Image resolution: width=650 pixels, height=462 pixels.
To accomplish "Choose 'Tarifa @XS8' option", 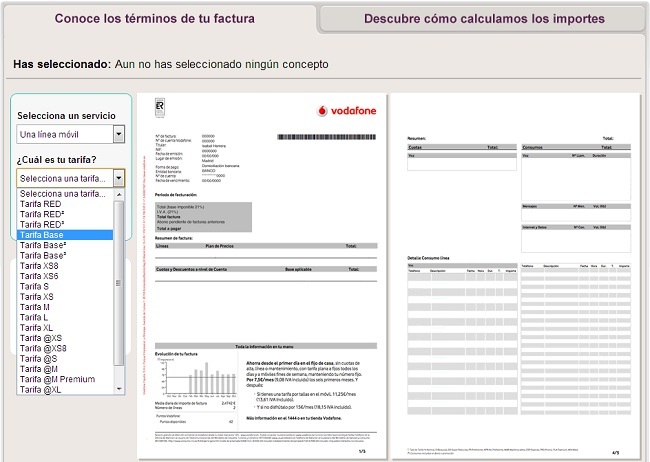I will tap(65, 348).
